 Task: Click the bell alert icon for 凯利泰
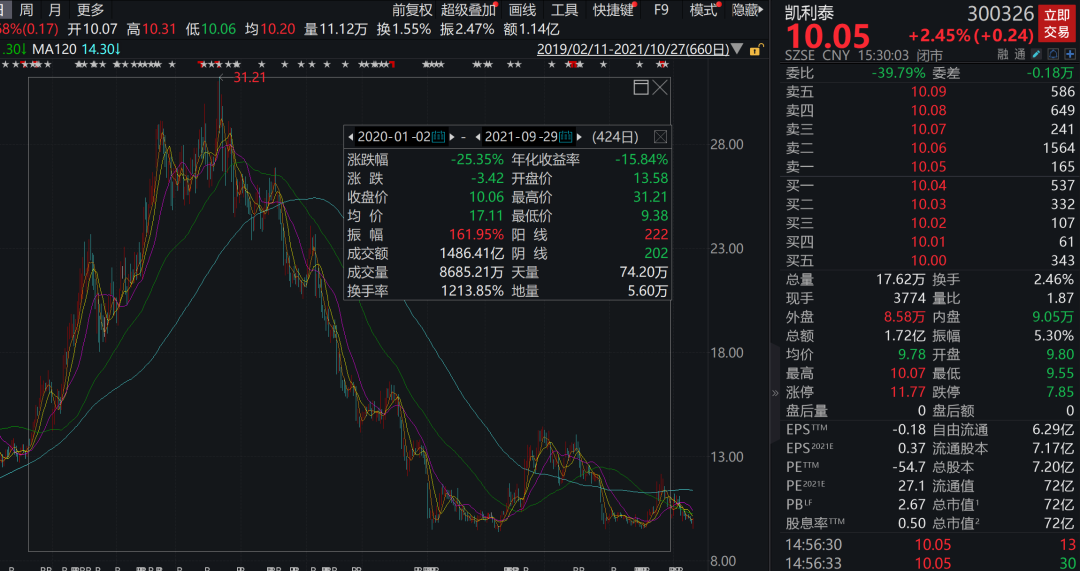click(x=1052, y=54)
